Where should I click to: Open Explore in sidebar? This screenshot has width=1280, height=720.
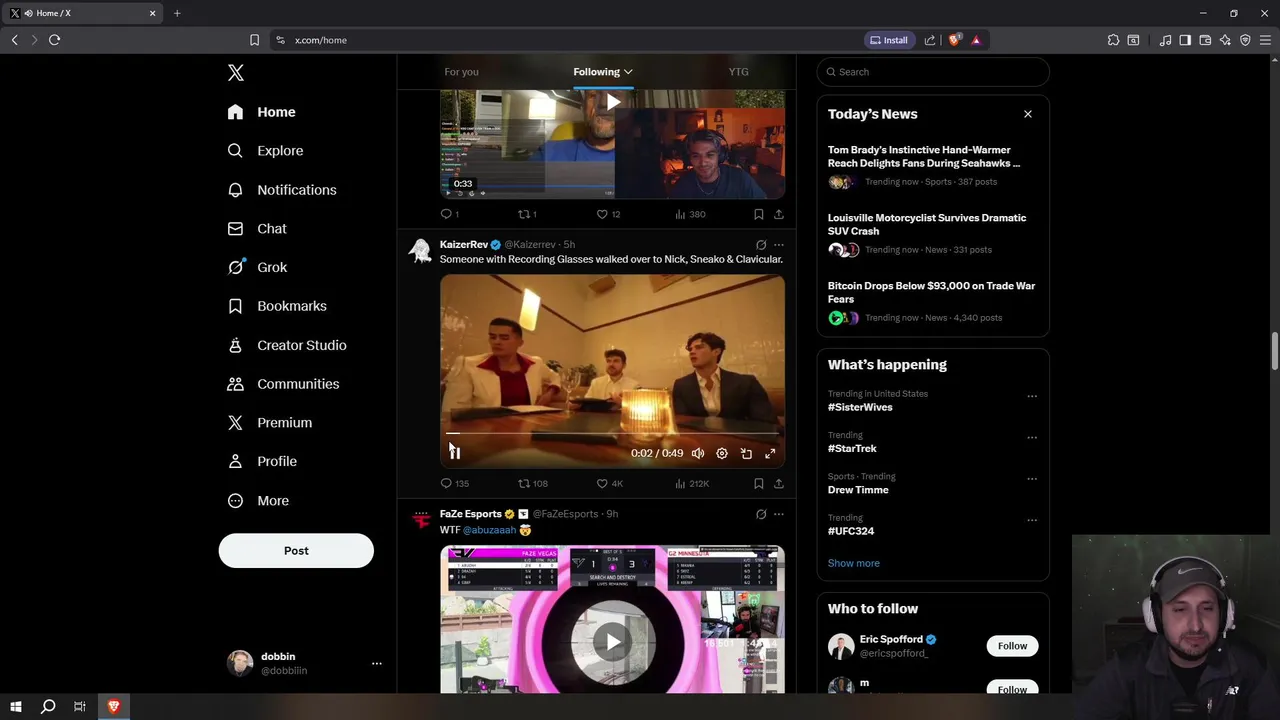pos(265,151)
